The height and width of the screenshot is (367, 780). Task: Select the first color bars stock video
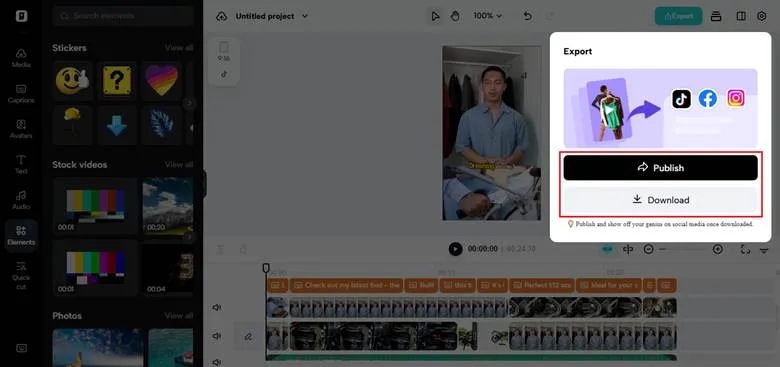[95, 206]
